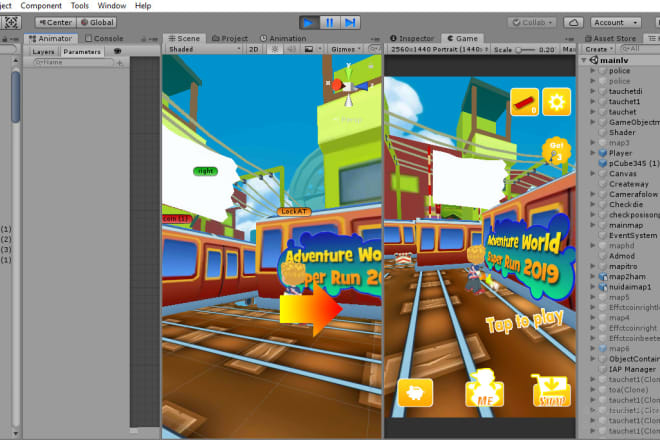The image size is (660, 440).
Task: Open the Help menu
Action: point(143,6)
